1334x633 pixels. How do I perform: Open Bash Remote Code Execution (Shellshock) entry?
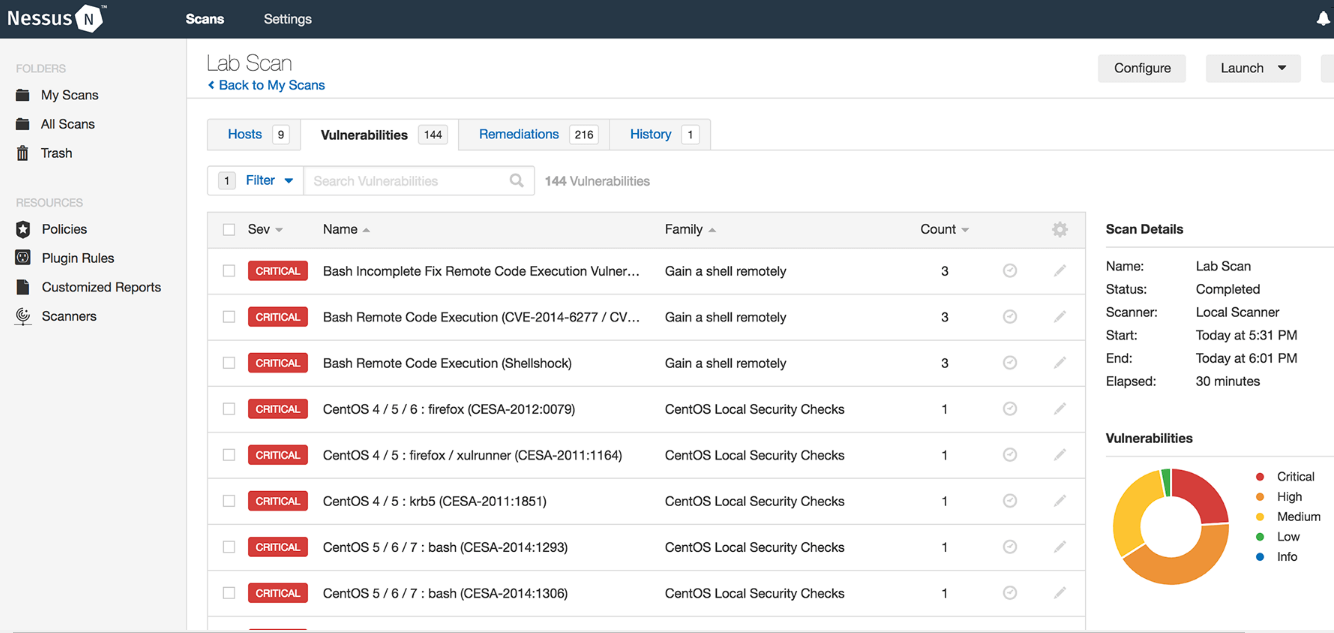(x=447, y=363)
